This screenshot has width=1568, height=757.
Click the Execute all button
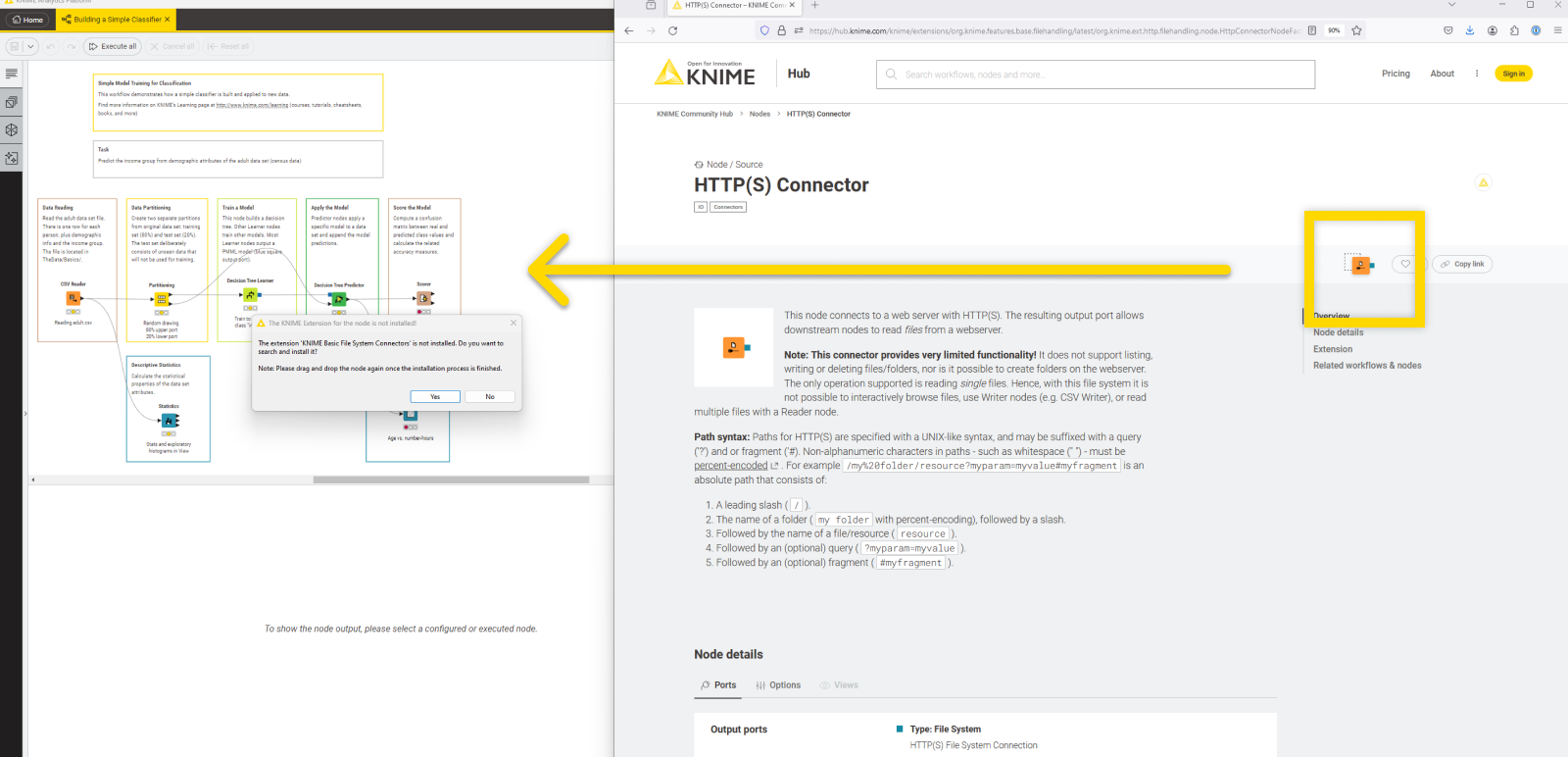pos(113,46)
